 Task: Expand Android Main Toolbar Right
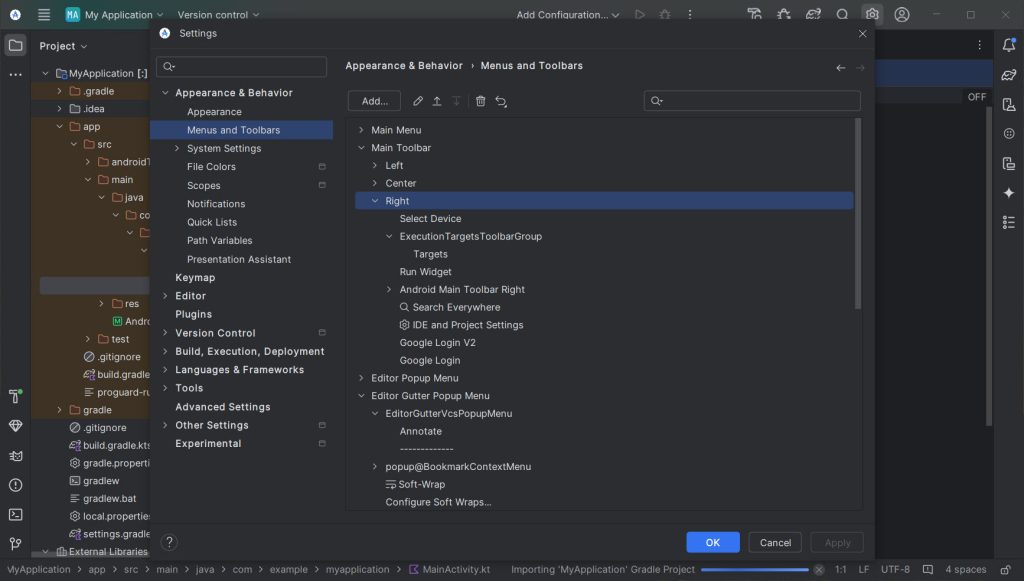coord(389,289)
